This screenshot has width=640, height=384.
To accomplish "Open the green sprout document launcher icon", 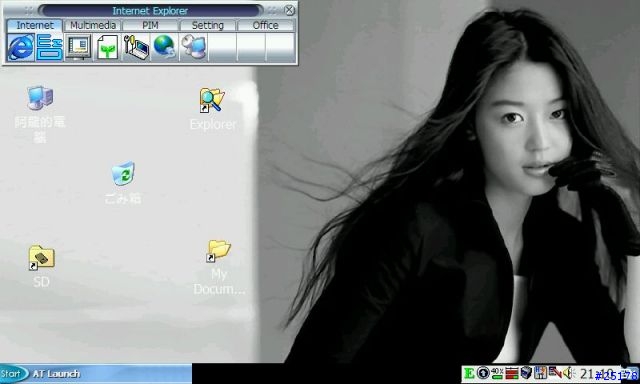I will [107, 47].
